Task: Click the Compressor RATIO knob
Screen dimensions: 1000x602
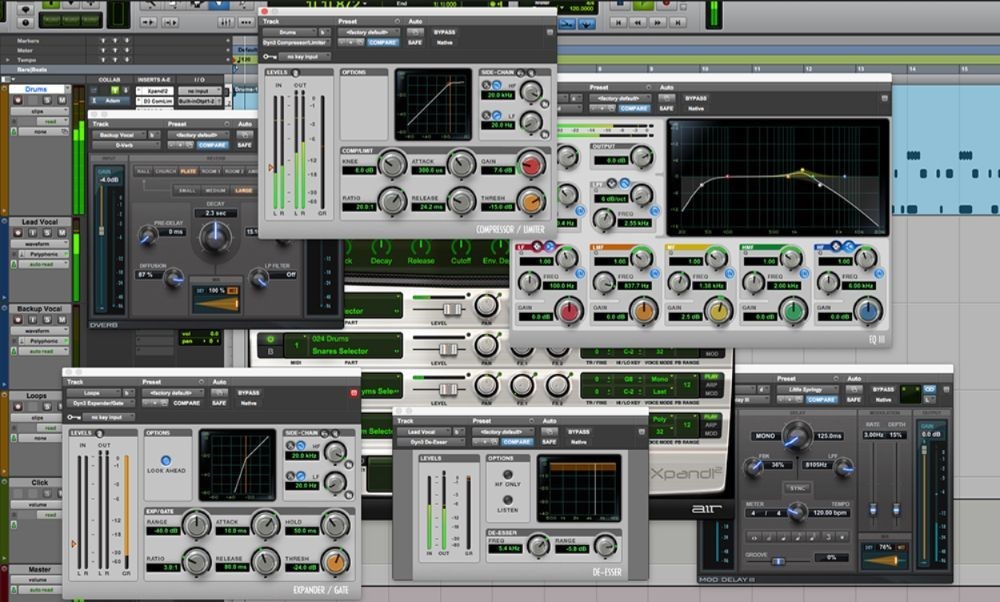Action: (x=392, y=201)
